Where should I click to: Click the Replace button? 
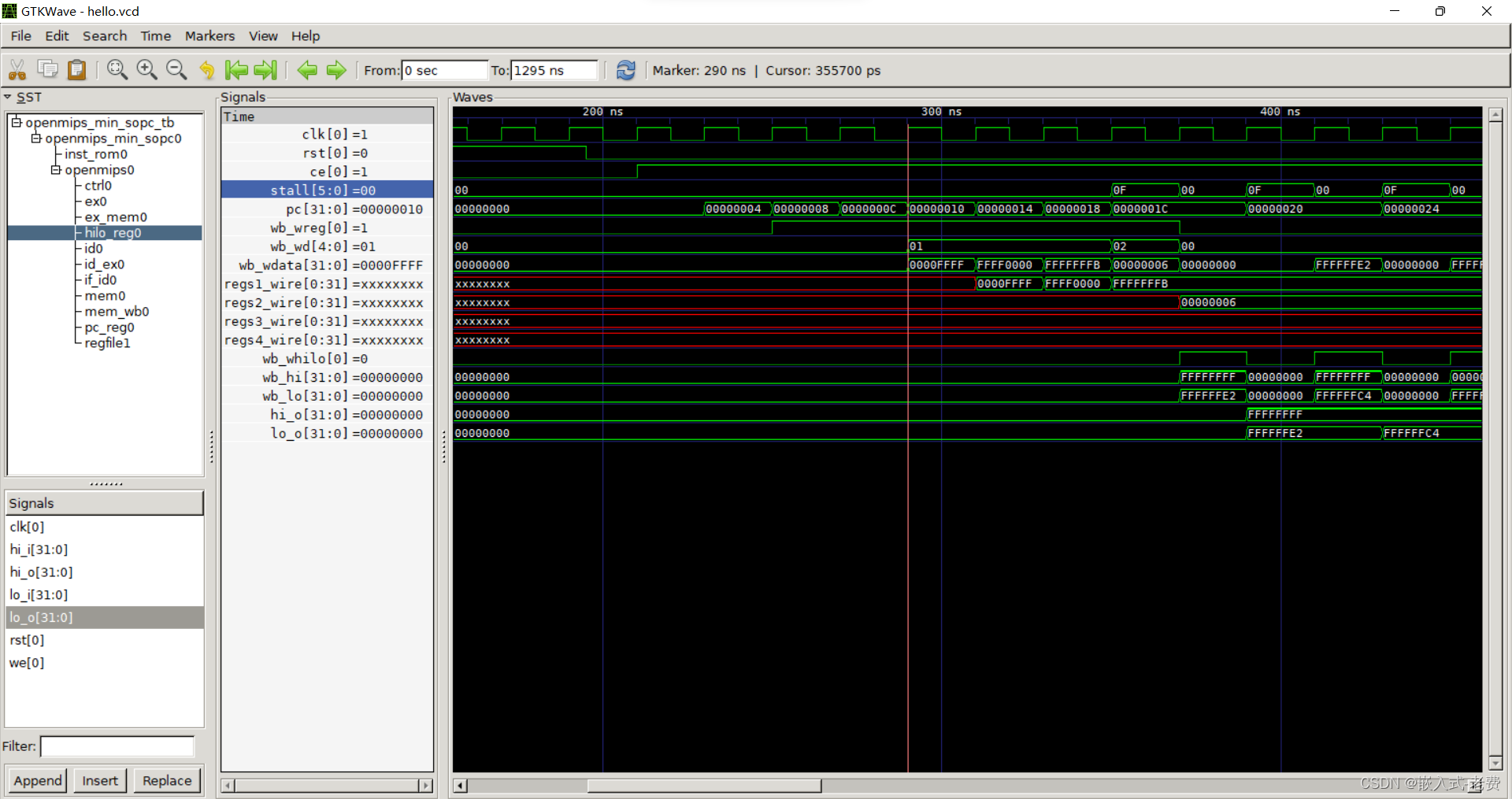167,780
